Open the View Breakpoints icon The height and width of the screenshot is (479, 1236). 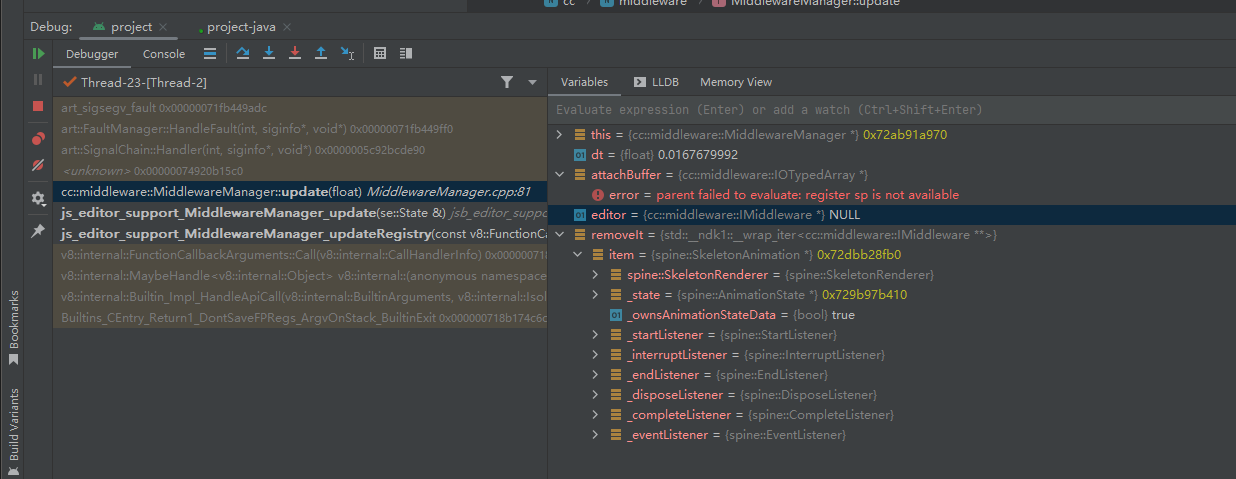pos(38,139)
